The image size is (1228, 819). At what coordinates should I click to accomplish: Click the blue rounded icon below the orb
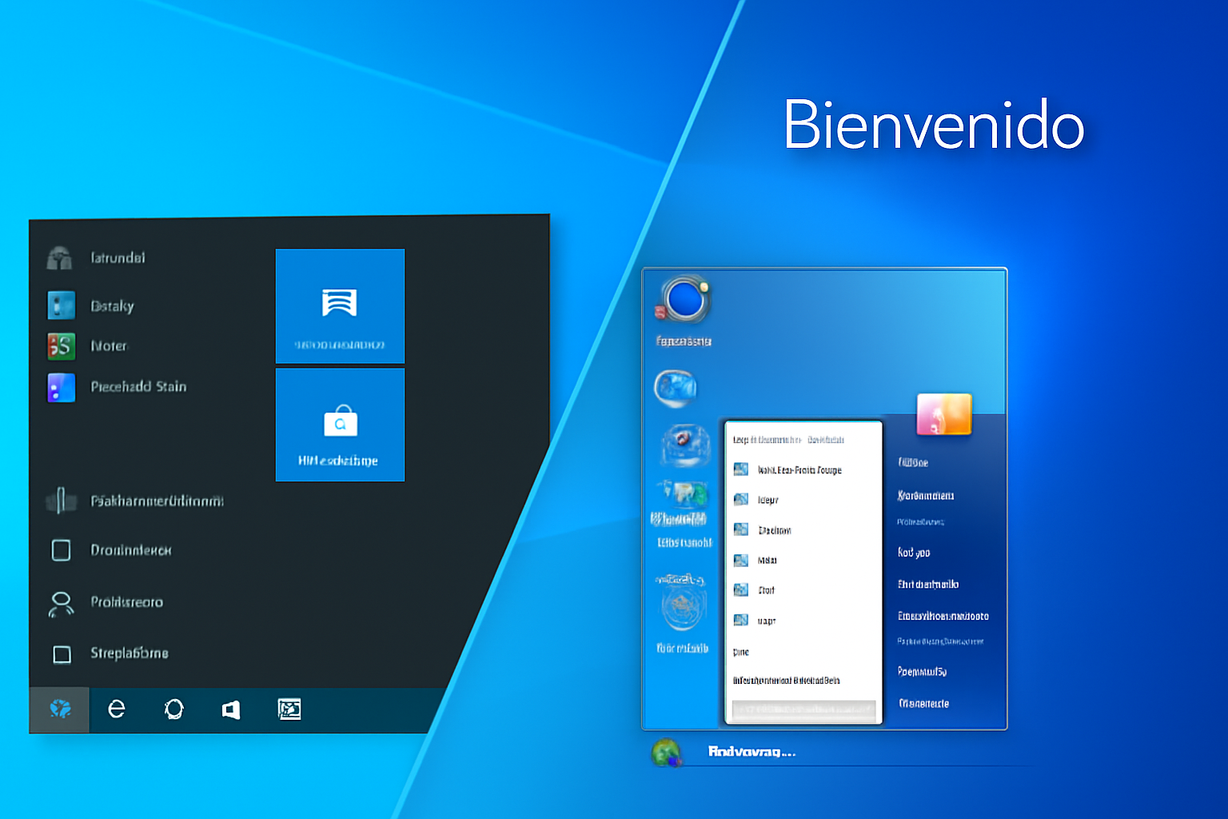(x=677, y=386)
